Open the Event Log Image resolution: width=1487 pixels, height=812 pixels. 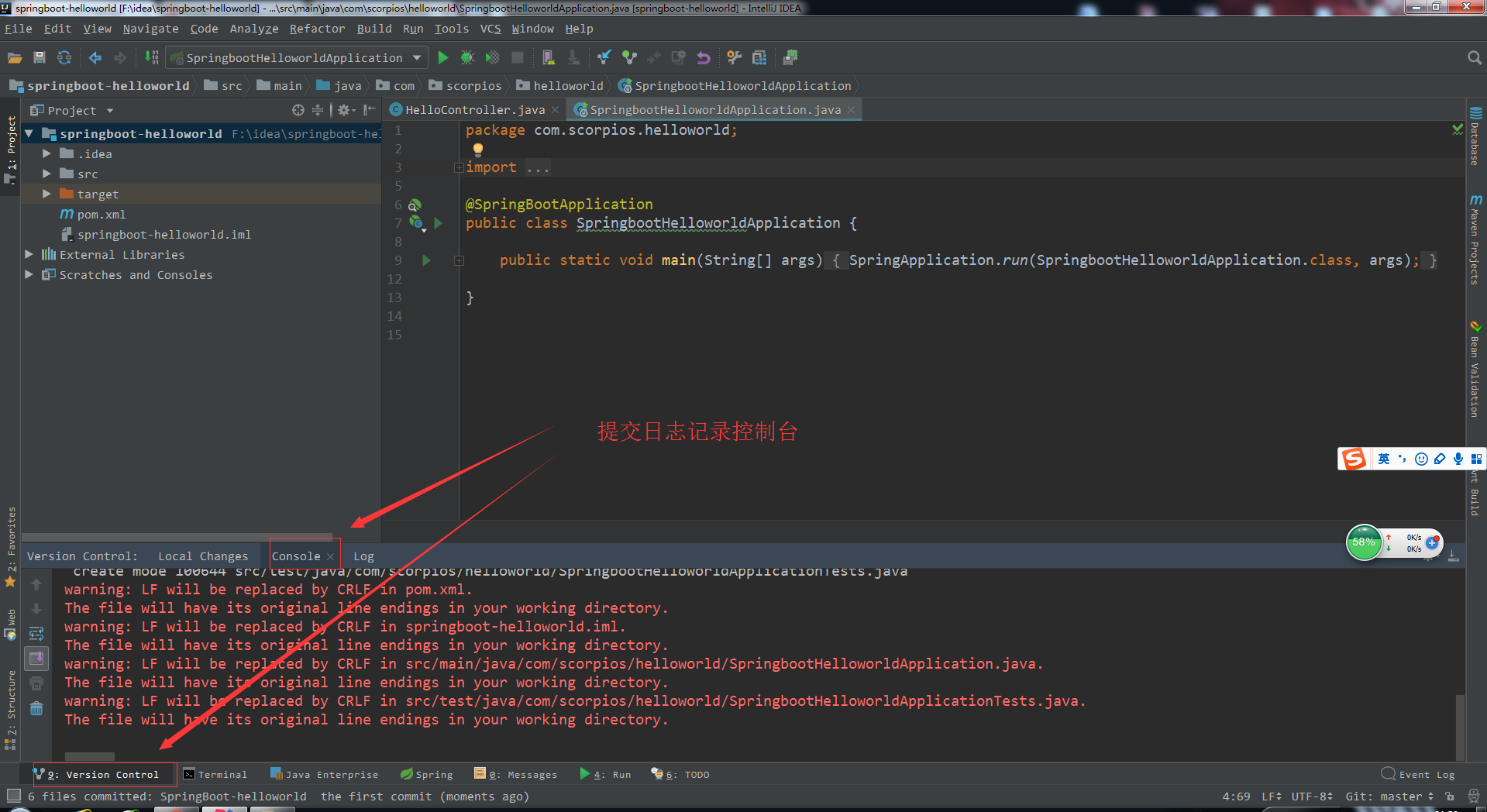click(1418, 774)
